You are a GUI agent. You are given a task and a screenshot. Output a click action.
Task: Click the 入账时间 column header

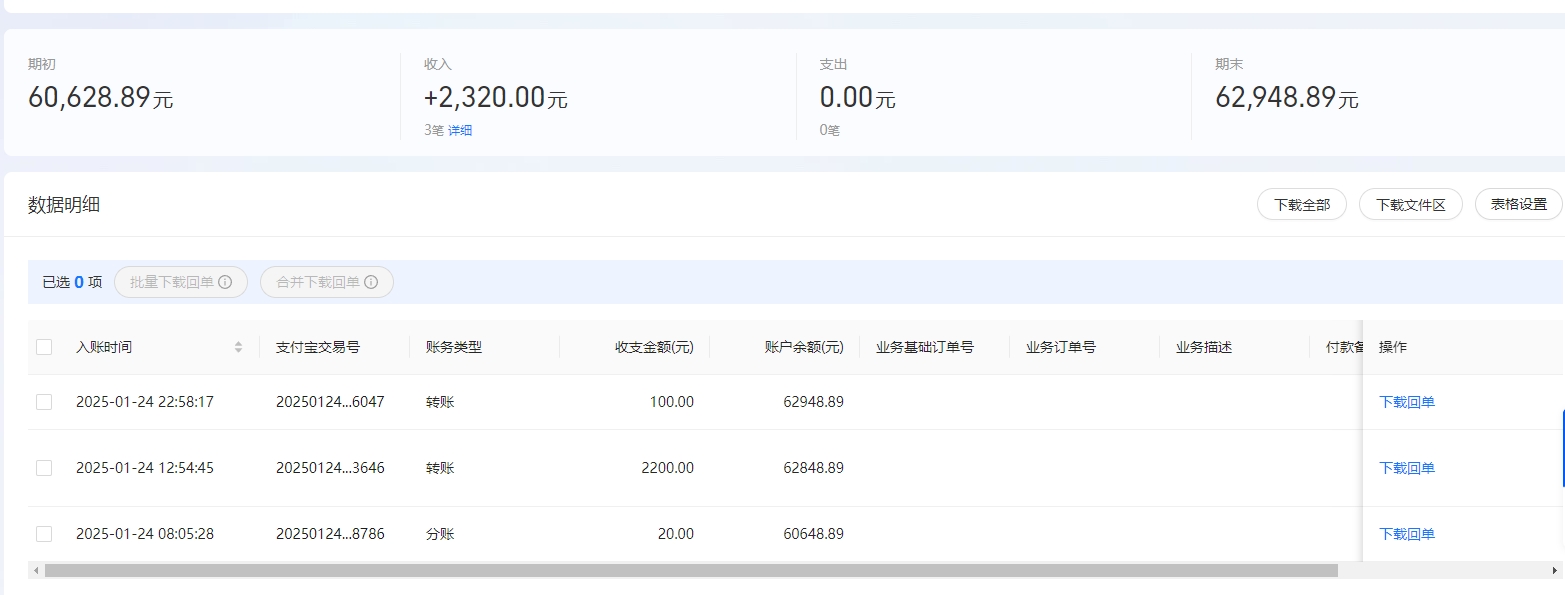104,347
